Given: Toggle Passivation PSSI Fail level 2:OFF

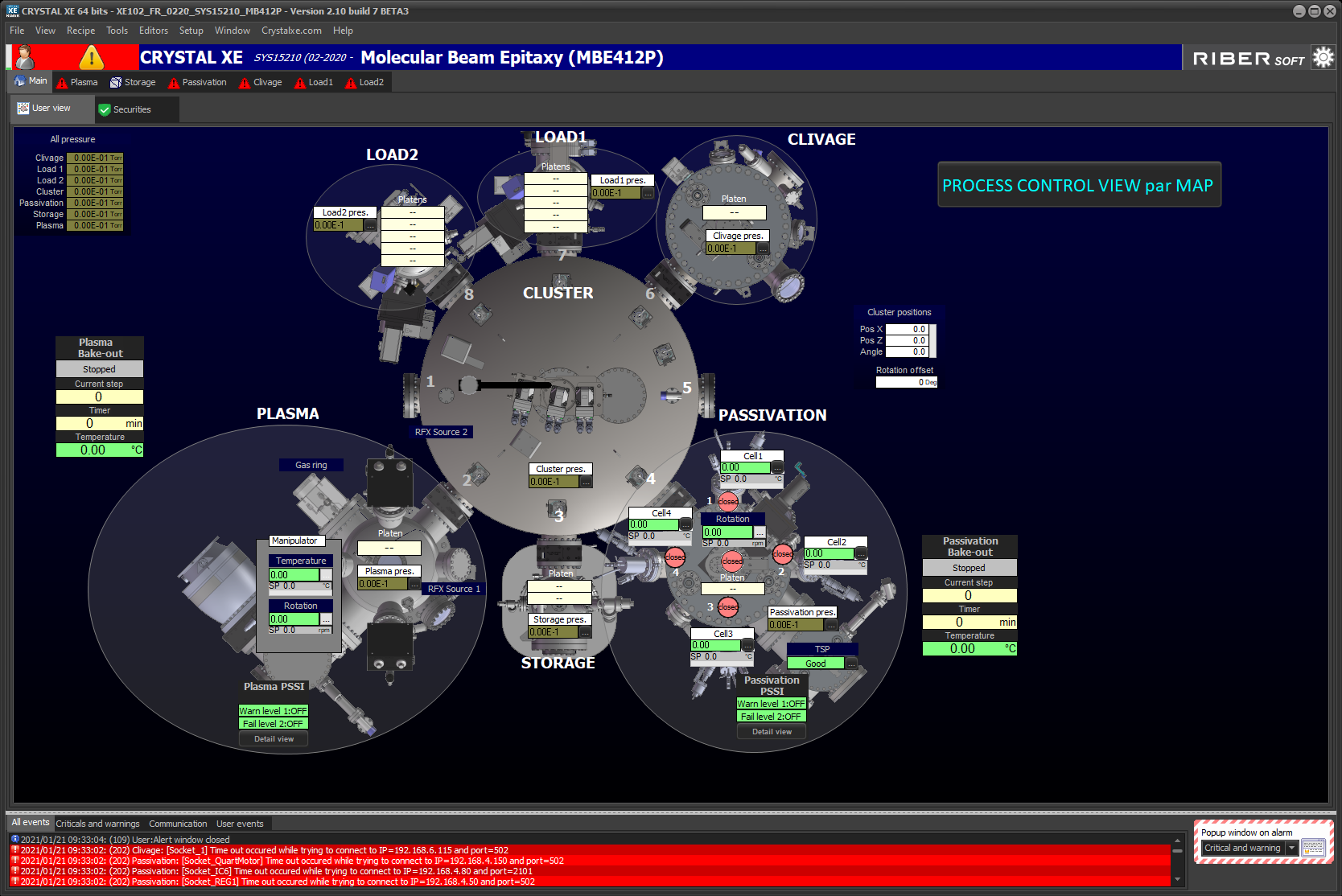Looking at the screenshot, I should tap(771, 717).
